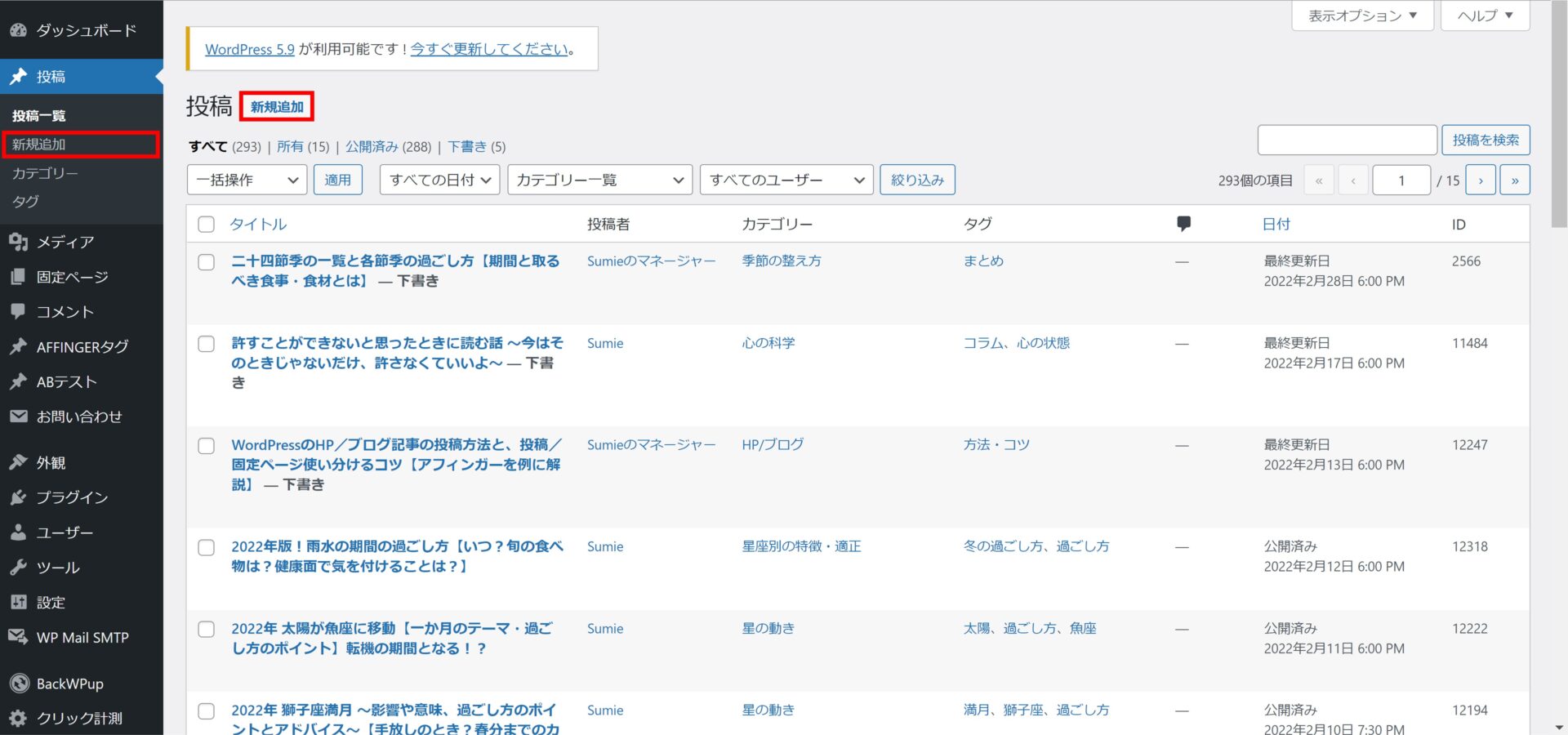
Task: Click the 絞り込み filter button
Action: pos(917,180)
